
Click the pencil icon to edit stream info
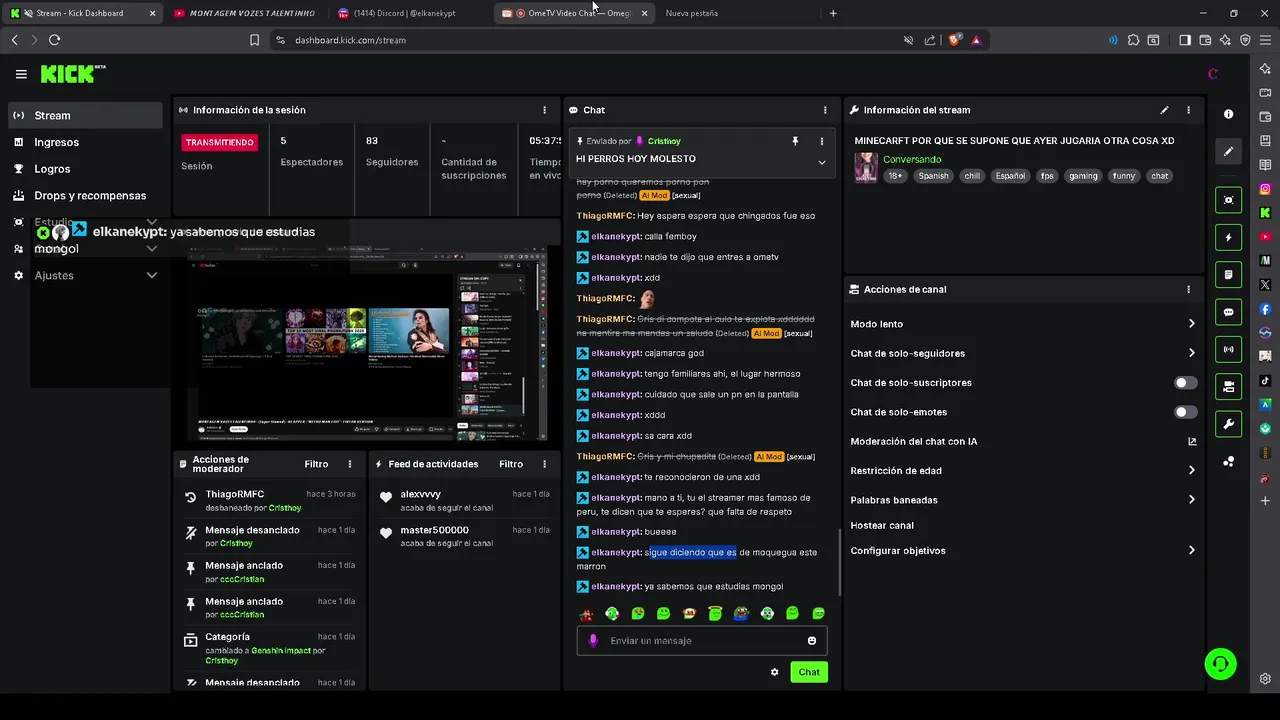1164,110
